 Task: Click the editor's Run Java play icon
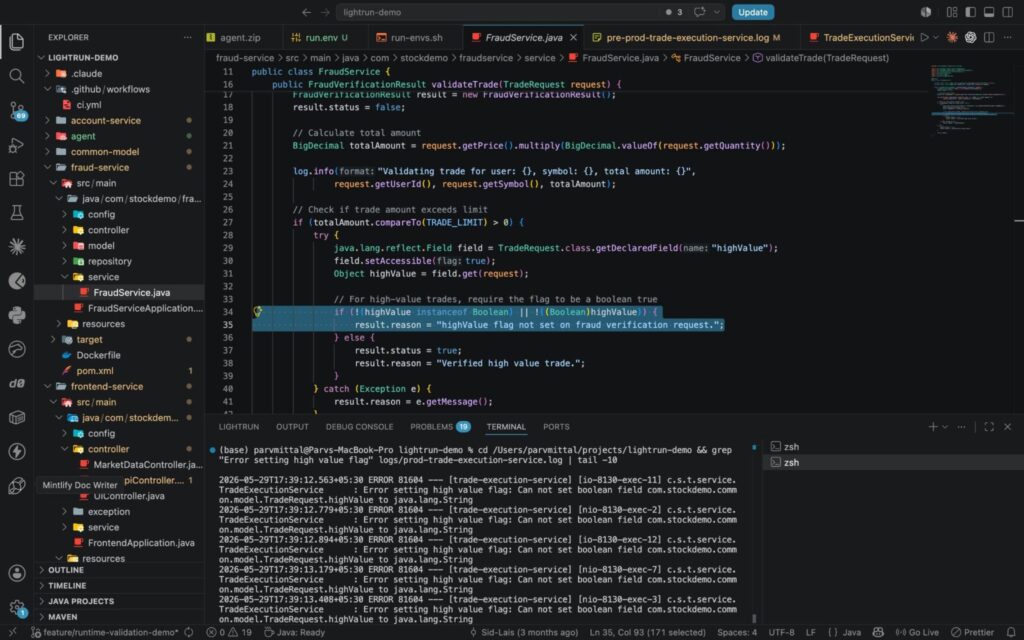tap(924, 37)
